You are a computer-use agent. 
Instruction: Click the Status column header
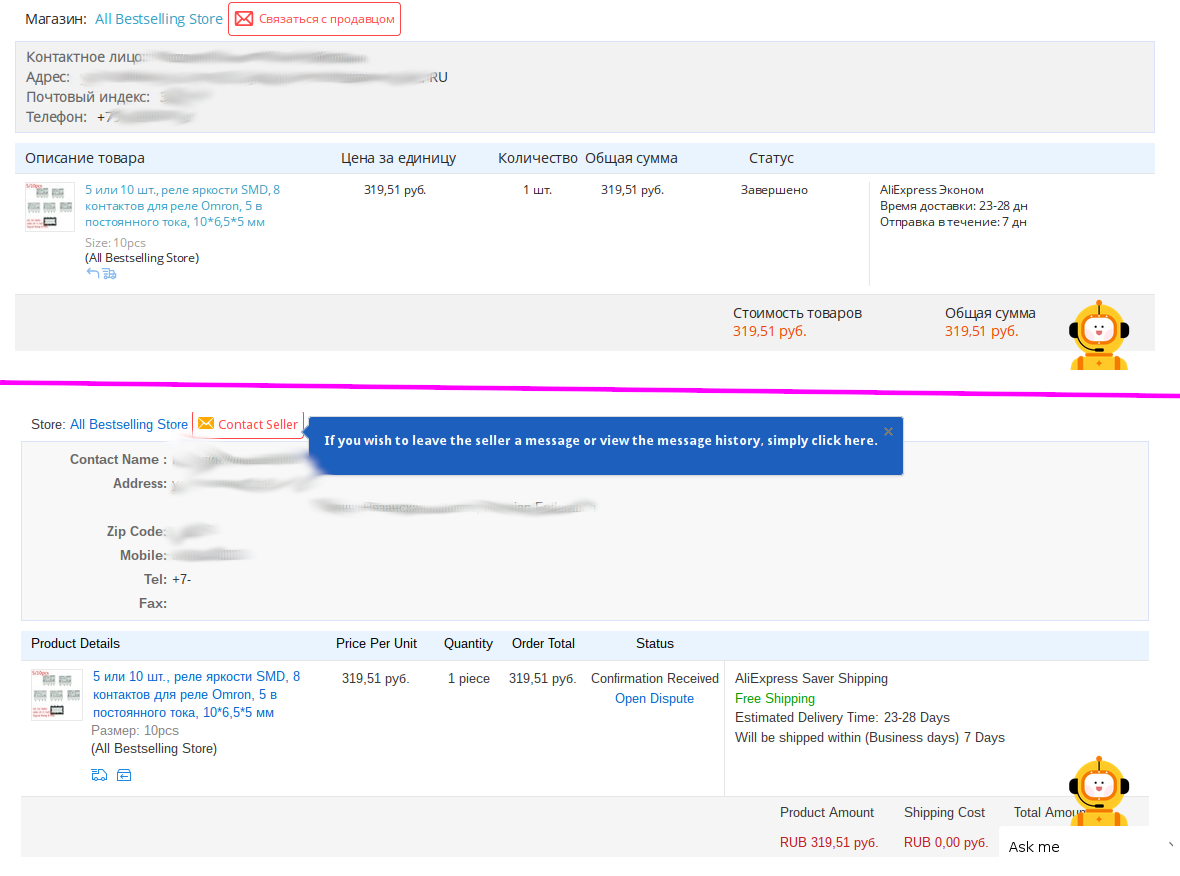(655, 643)
